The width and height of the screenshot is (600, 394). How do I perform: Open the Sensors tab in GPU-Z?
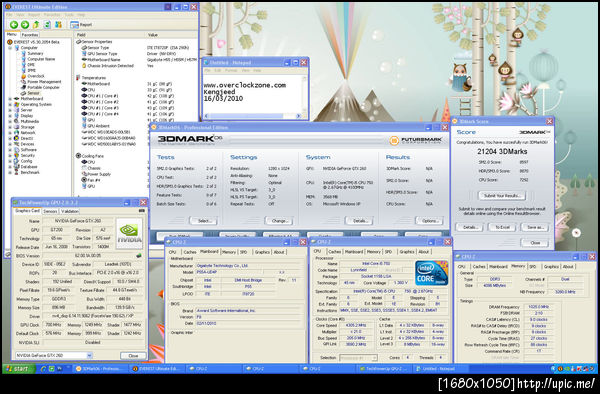click(50, 211)
